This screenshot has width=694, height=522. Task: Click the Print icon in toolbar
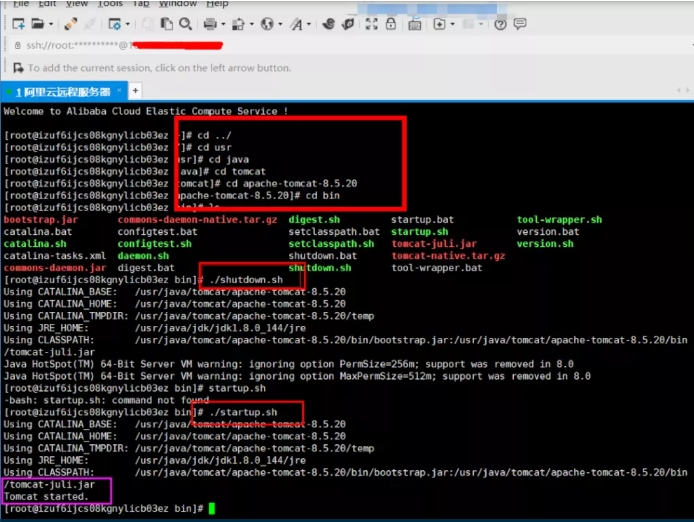click(210, 24)
